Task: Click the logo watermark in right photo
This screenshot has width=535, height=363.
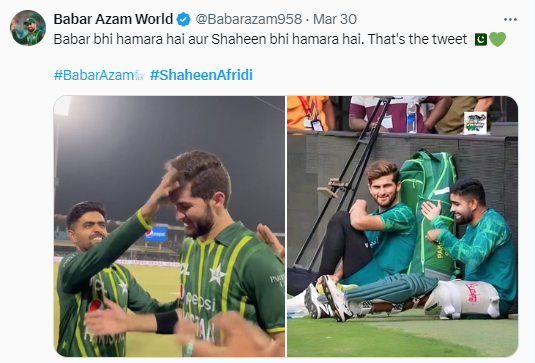Action: [475, 122]
